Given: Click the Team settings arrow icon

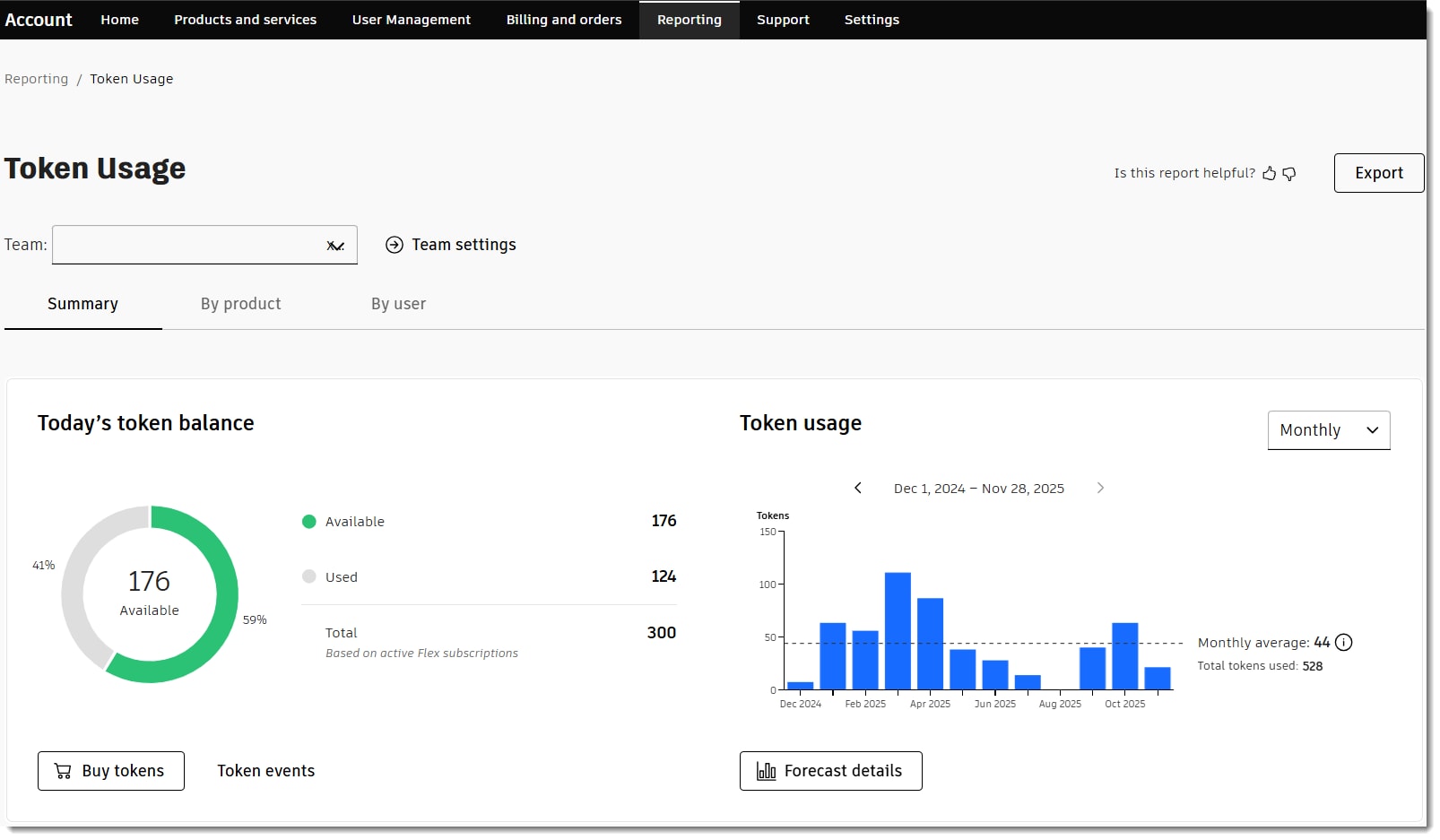Looking at the screenshot, I should 394,244.
